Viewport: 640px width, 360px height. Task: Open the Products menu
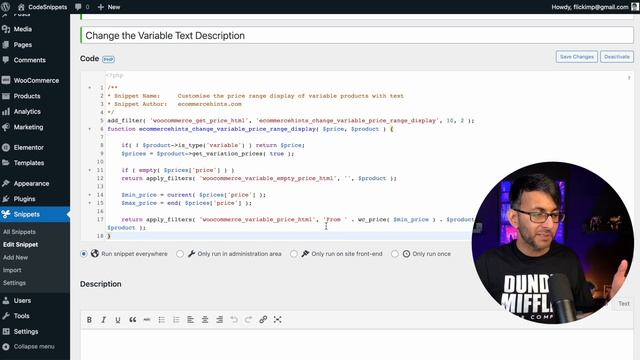[x=27, y=96]
